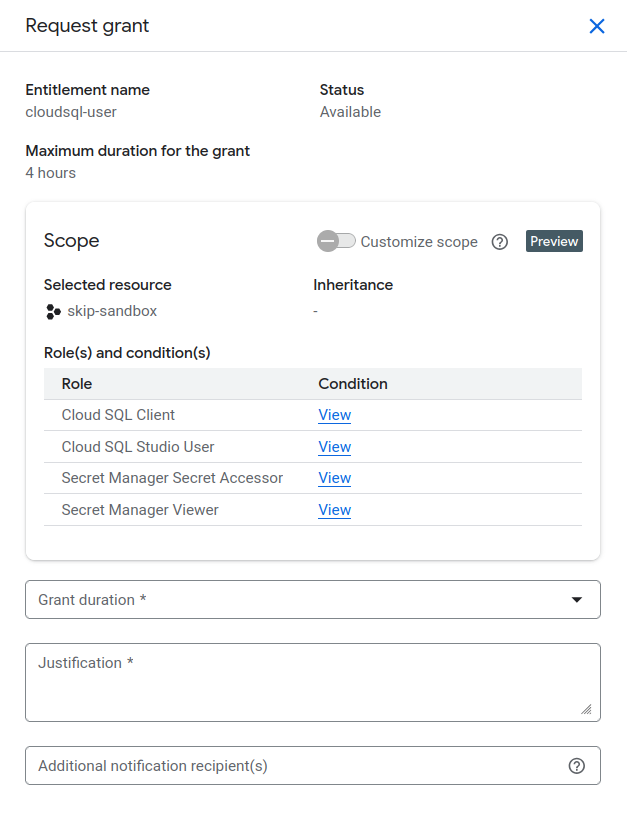Click the Preview badge in Scope

point(554,241)
